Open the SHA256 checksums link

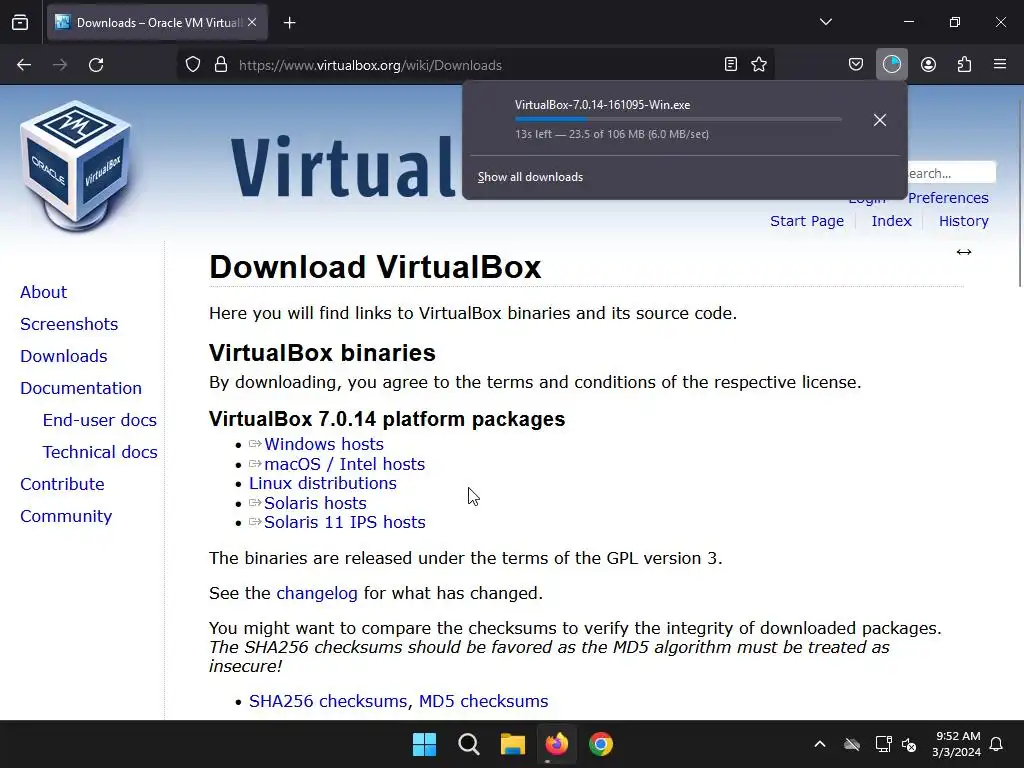[328, 701]
